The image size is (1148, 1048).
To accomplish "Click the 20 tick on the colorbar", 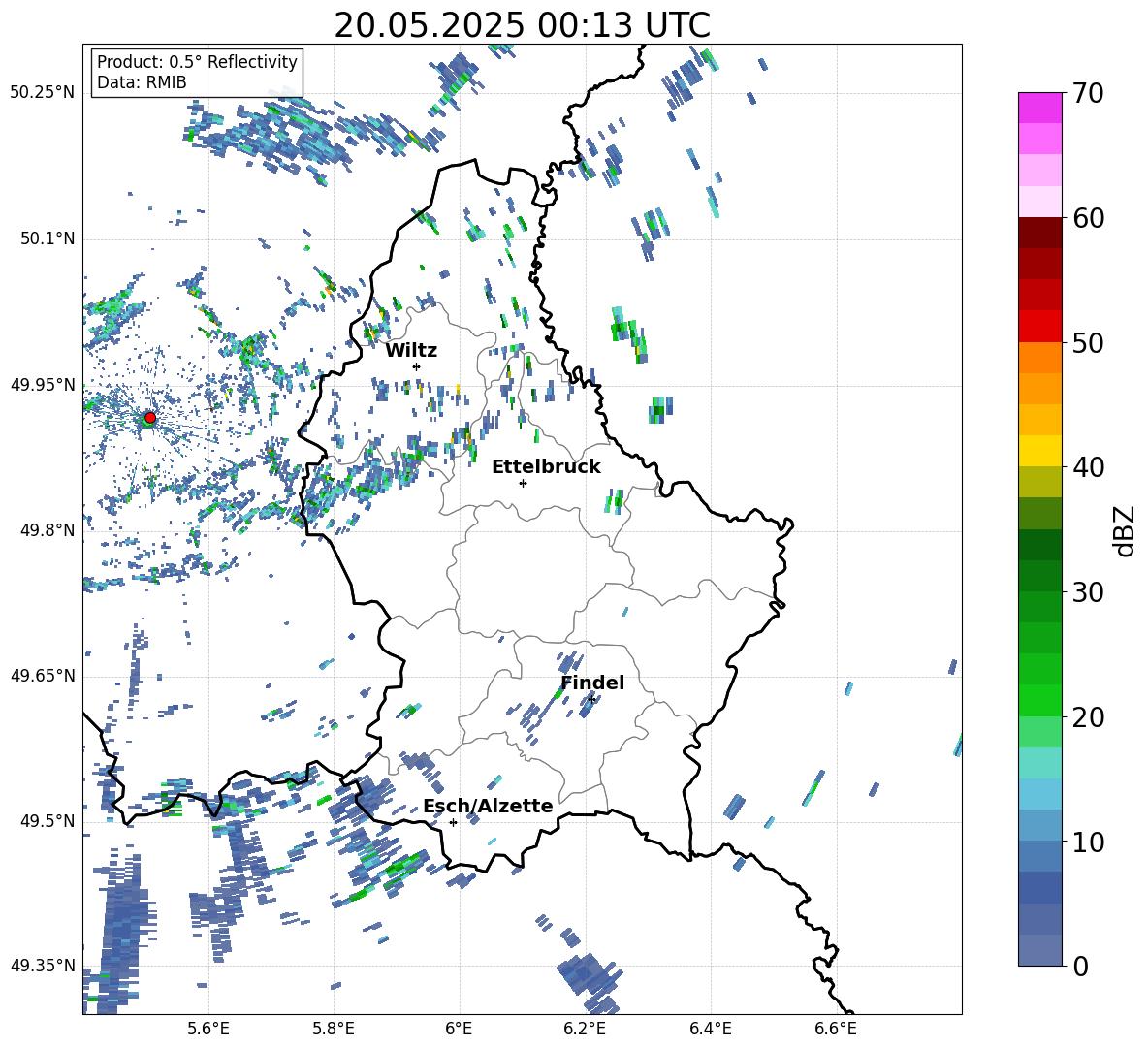I will (x=1088, y=716).
